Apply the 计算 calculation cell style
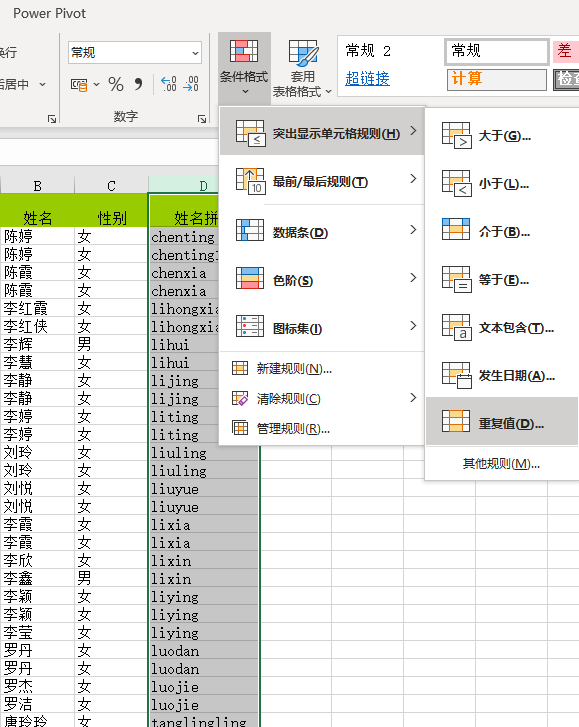Screen dimensions: 579x727 point(497,79)
